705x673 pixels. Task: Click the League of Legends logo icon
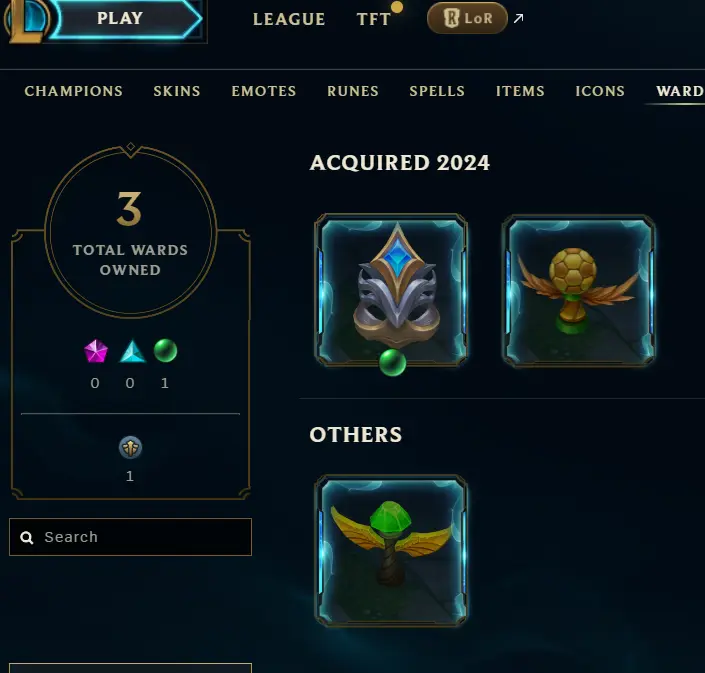tap(26, 21)
